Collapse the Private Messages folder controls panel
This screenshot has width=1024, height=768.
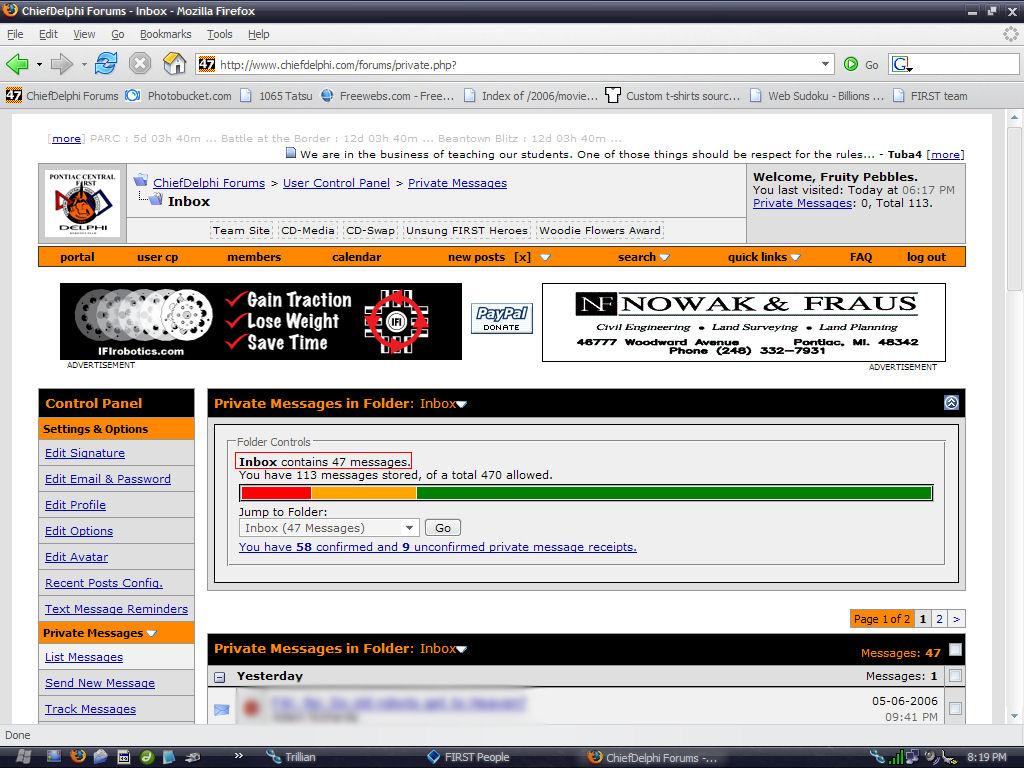click(x=952, y=403)
